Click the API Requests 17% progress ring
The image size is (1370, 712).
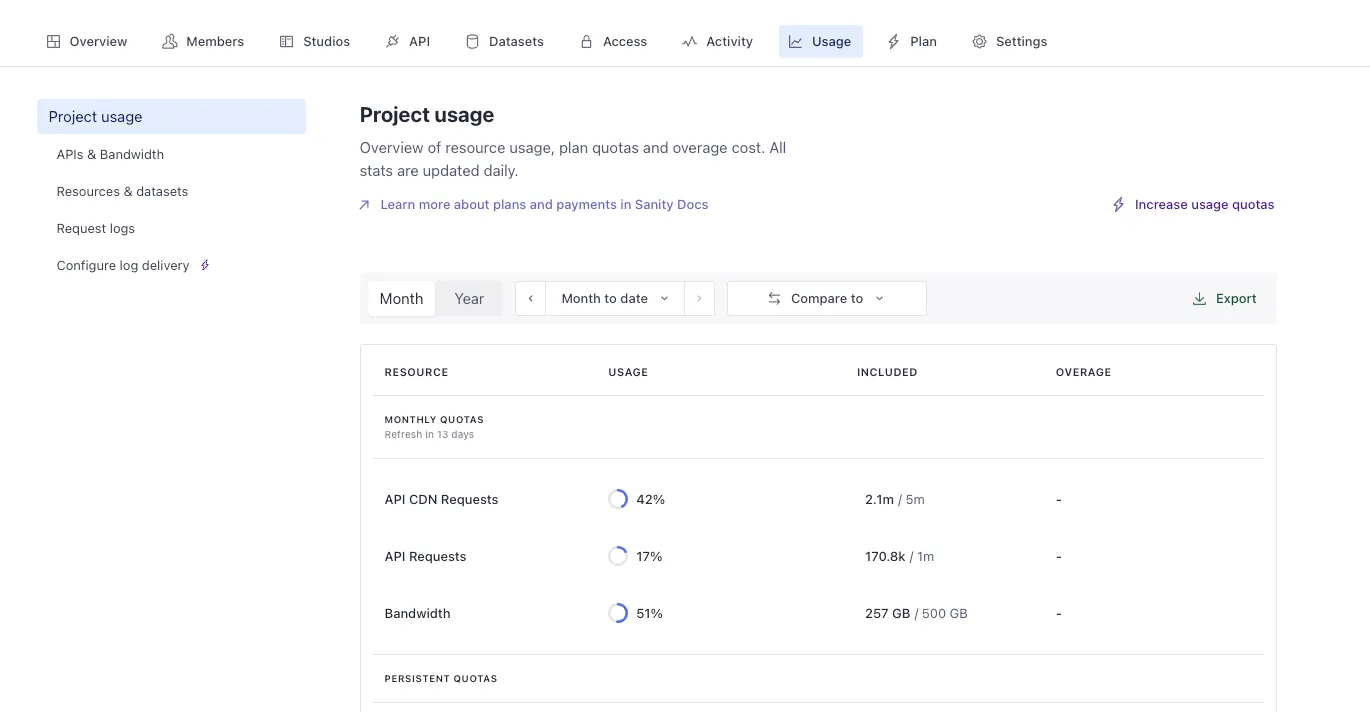[618, 556]
